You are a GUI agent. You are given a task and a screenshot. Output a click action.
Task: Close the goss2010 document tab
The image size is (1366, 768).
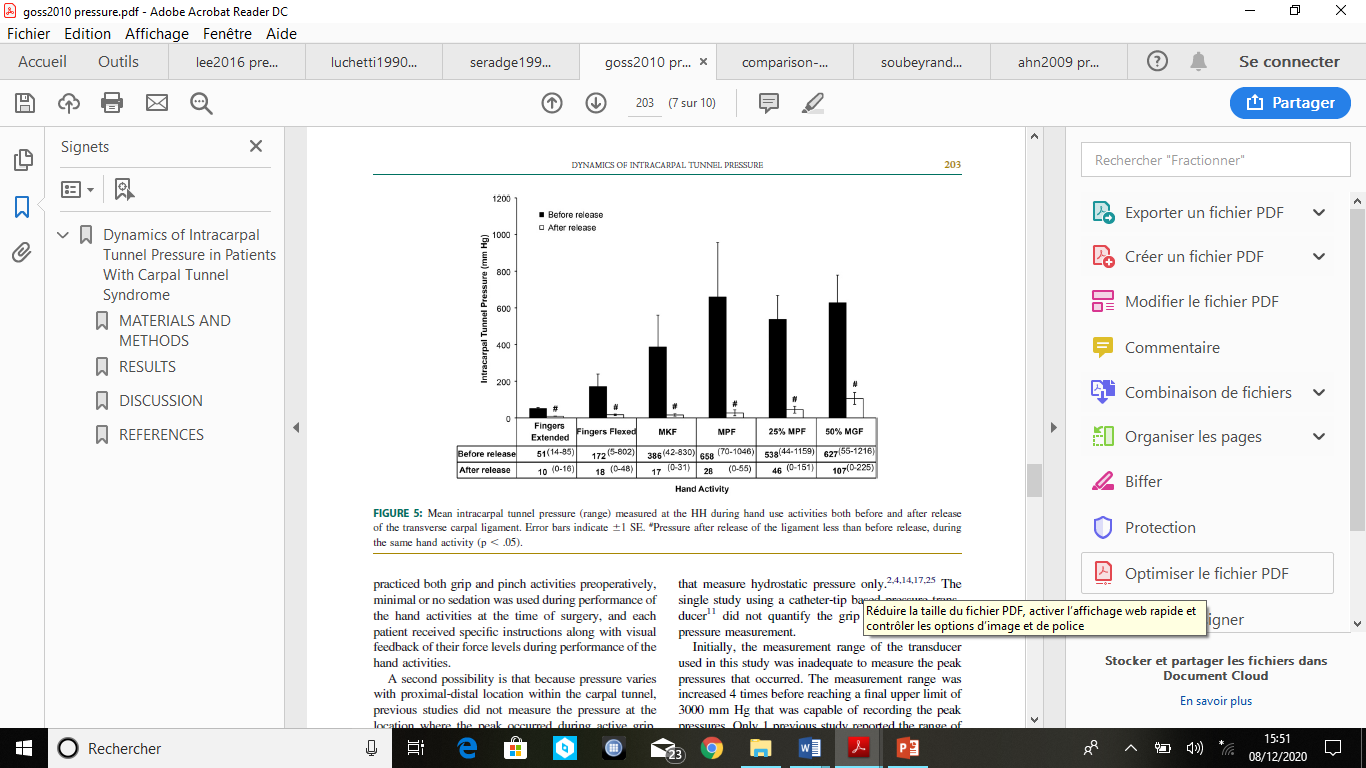[703, 62]
